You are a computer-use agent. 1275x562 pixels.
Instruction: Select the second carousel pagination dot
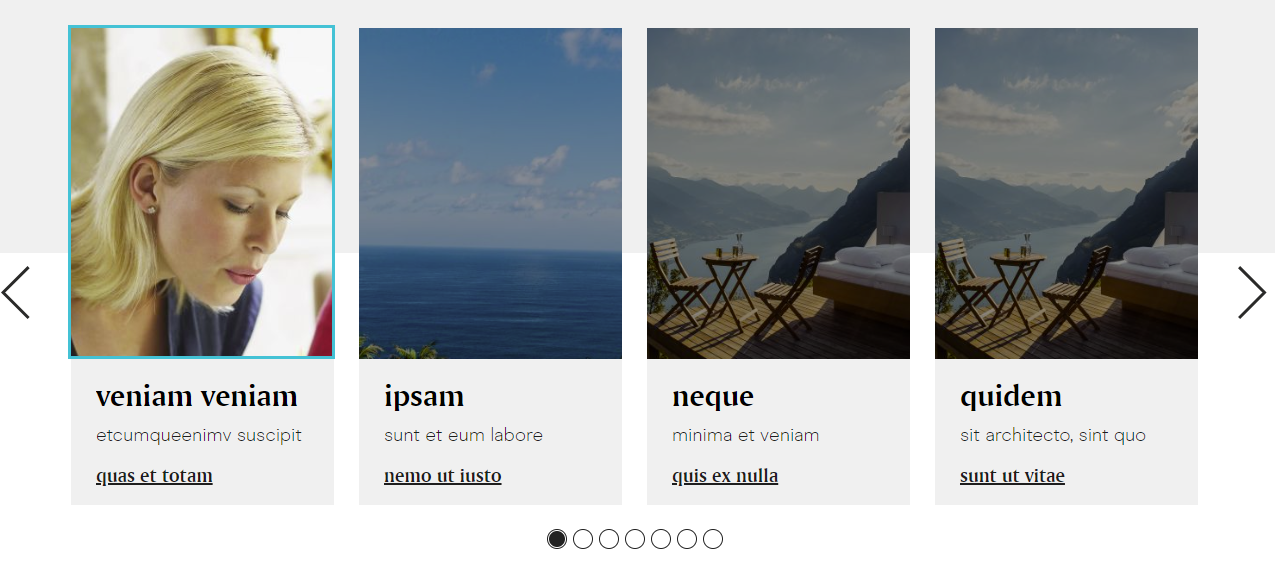click(583, 539)
